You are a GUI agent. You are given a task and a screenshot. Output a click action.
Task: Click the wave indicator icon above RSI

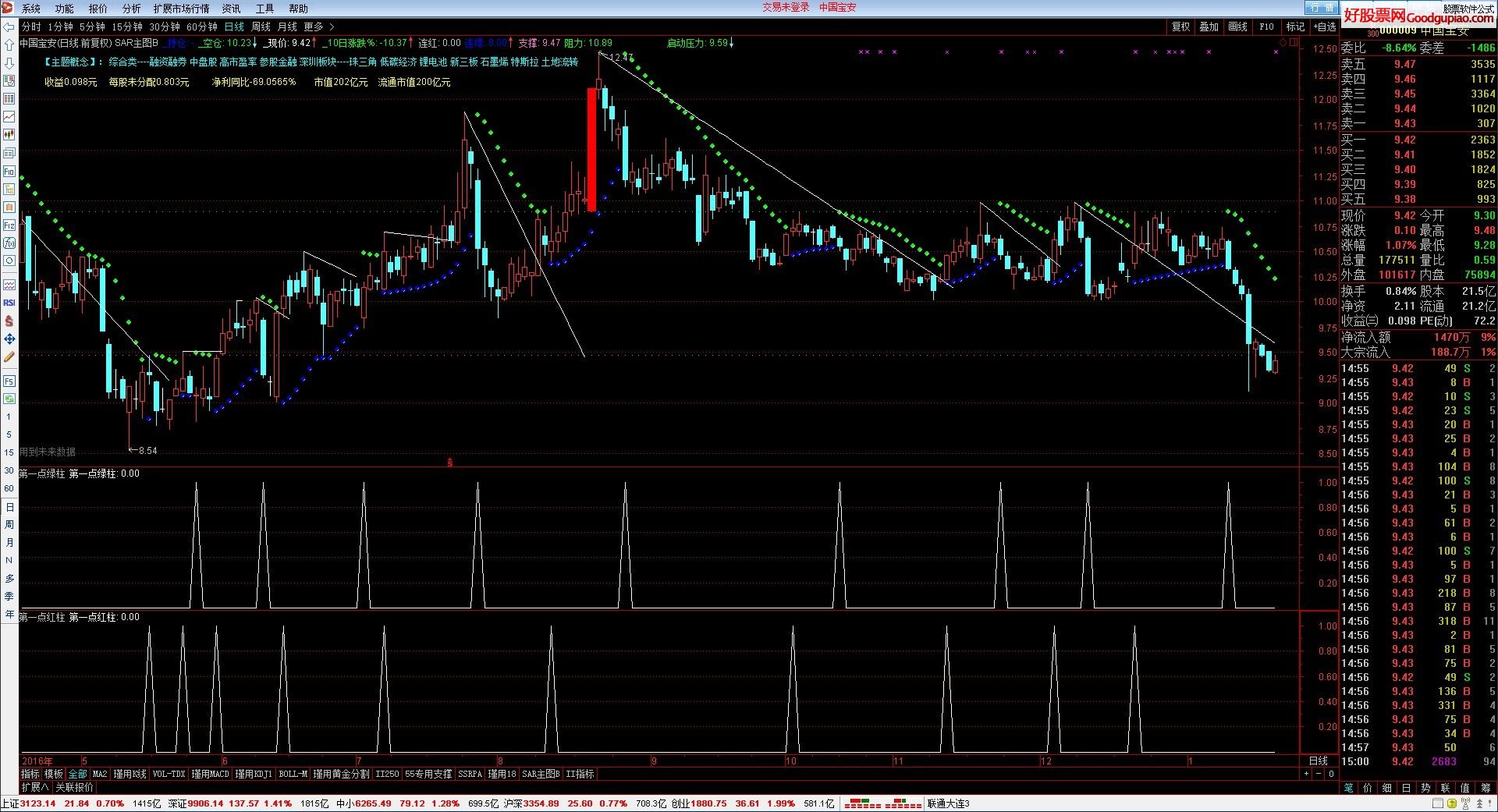(9, 285)
